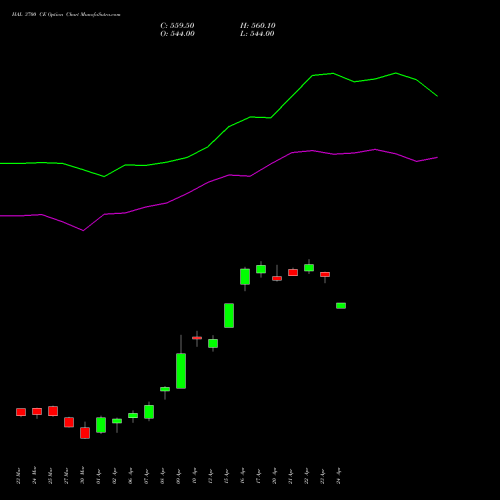Select the open value O: 544.00

pyautogui.click(x=177, y=34)
